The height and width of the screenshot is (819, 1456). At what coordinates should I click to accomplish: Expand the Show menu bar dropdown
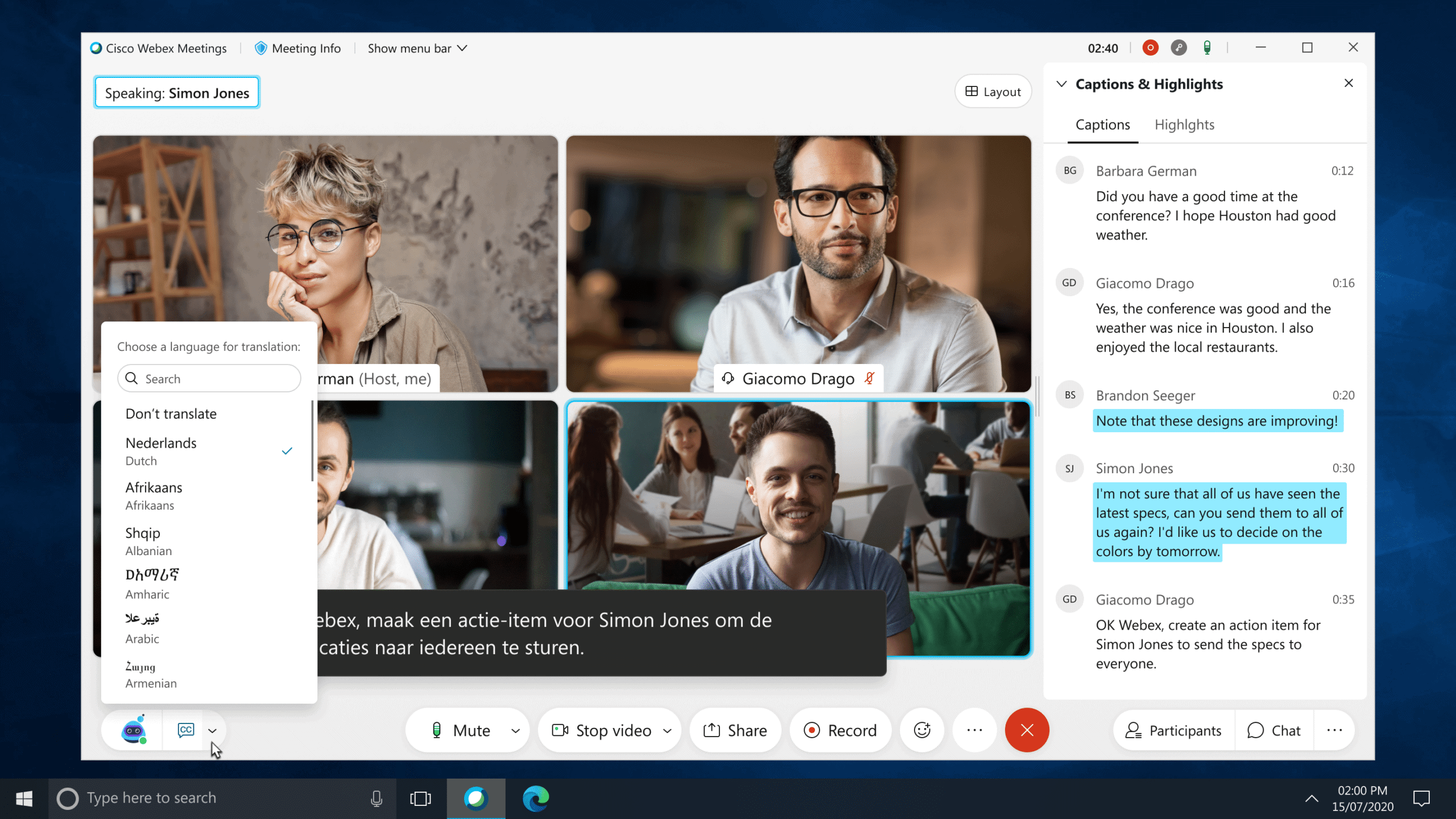[462, 48]
